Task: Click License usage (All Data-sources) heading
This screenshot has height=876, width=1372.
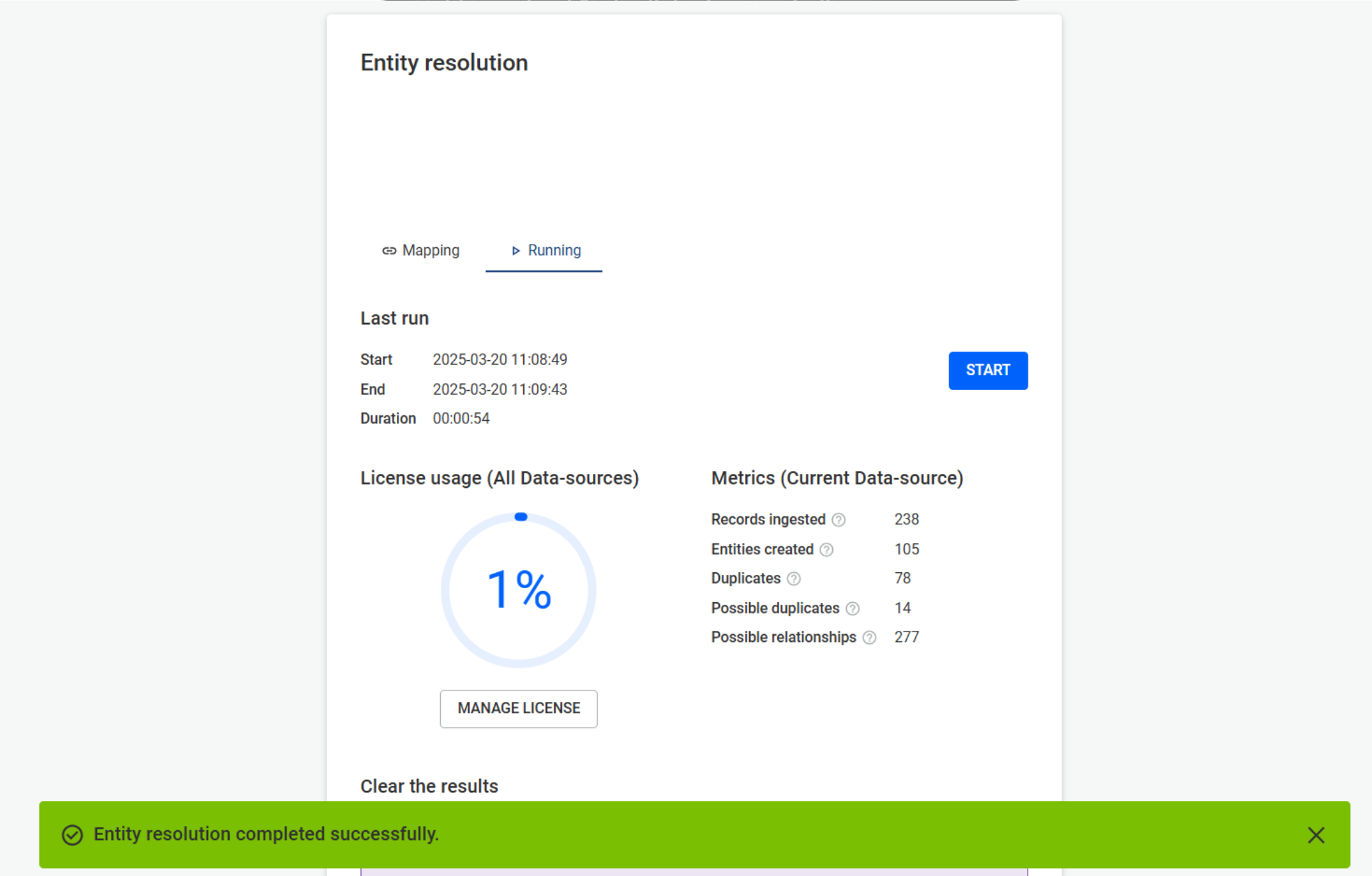Action: tap(499, 479)
